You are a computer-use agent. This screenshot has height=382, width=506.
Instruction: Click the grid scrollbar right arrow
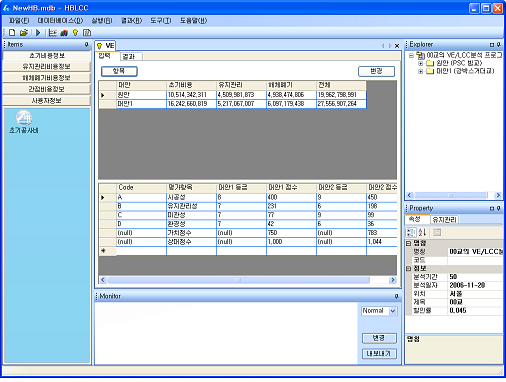point(393,280)
